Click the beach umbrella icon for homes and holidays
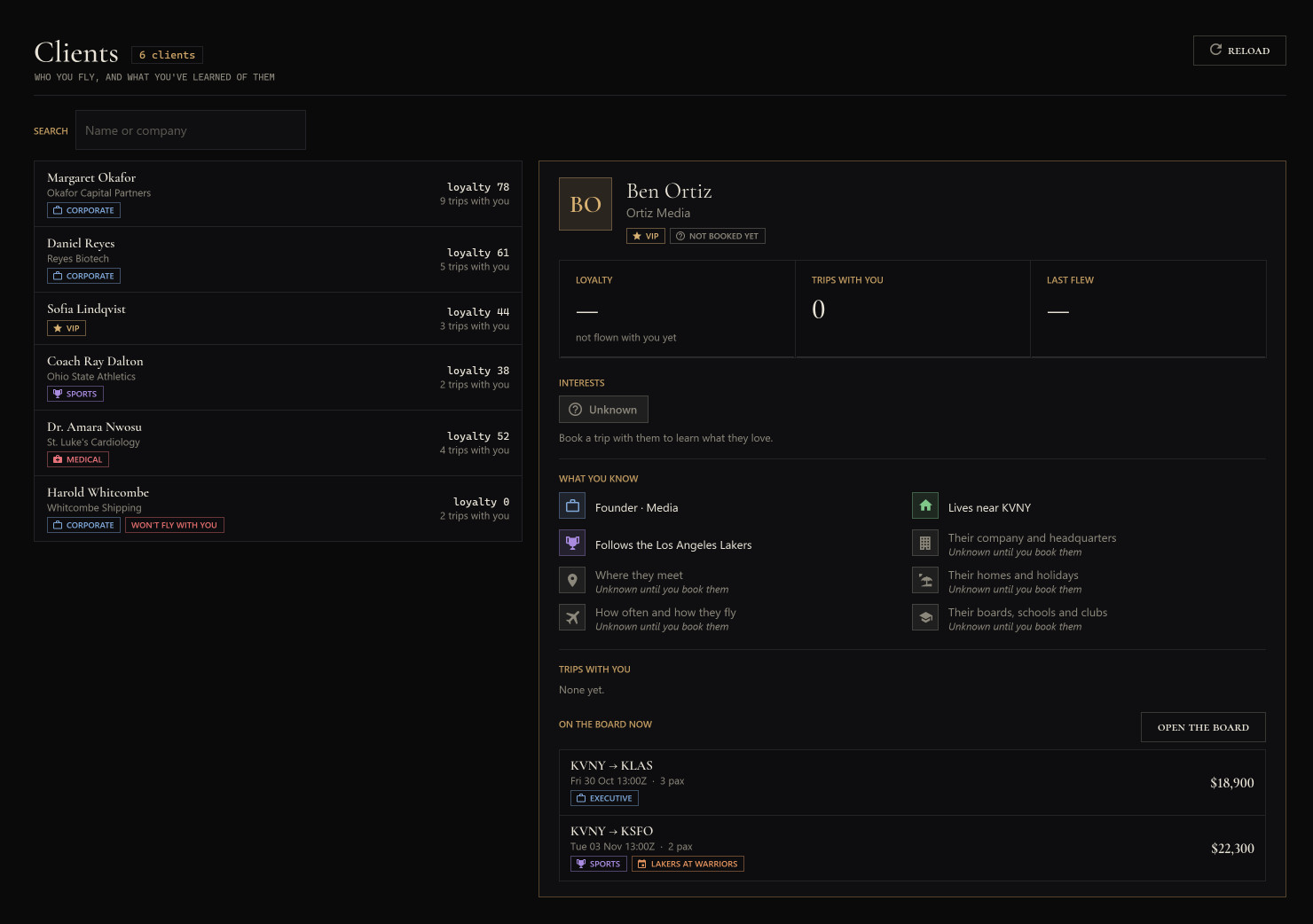 point(925,580)
